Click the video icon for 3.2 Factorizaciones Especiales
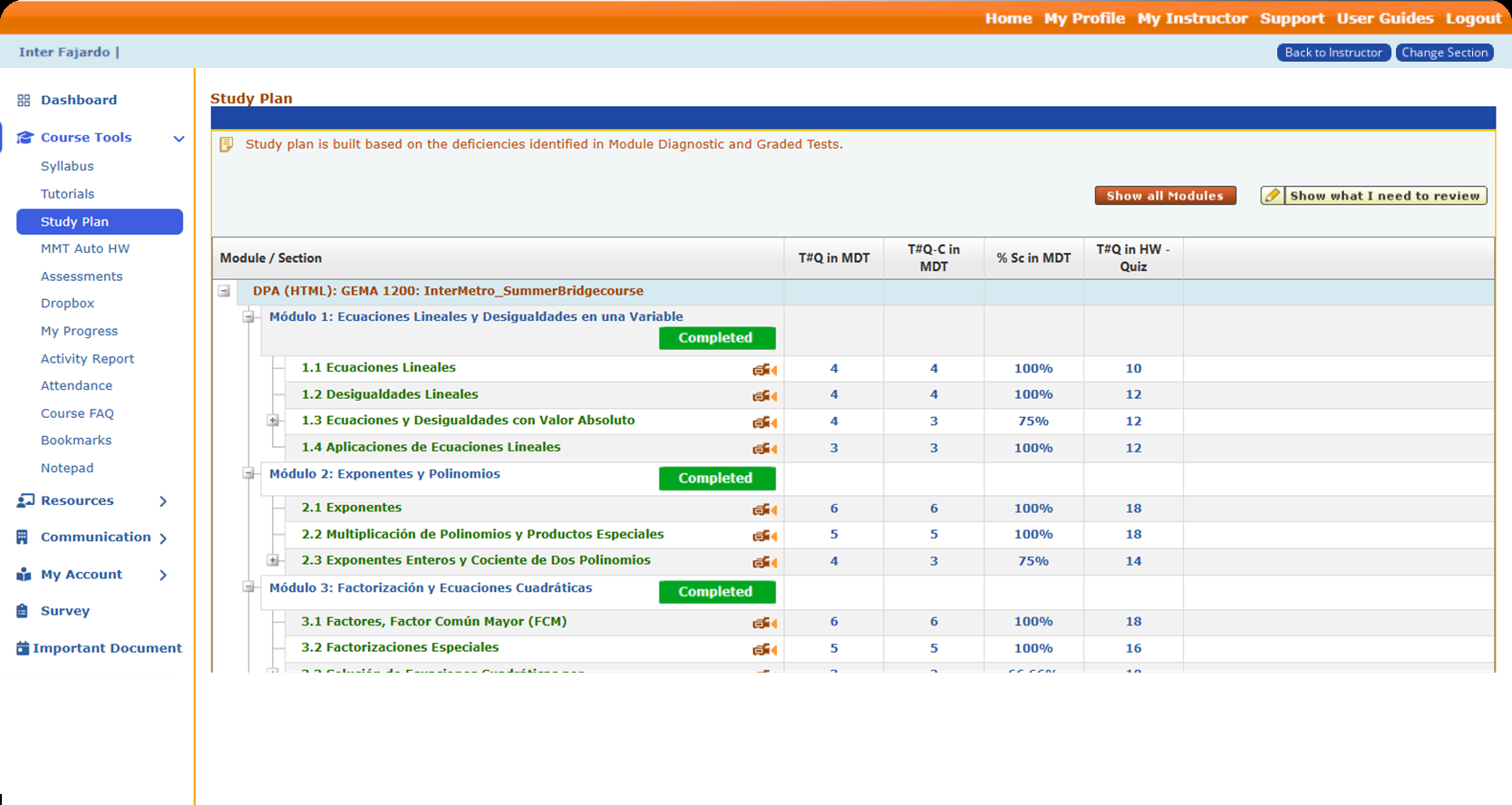 [x=764, y=649]
